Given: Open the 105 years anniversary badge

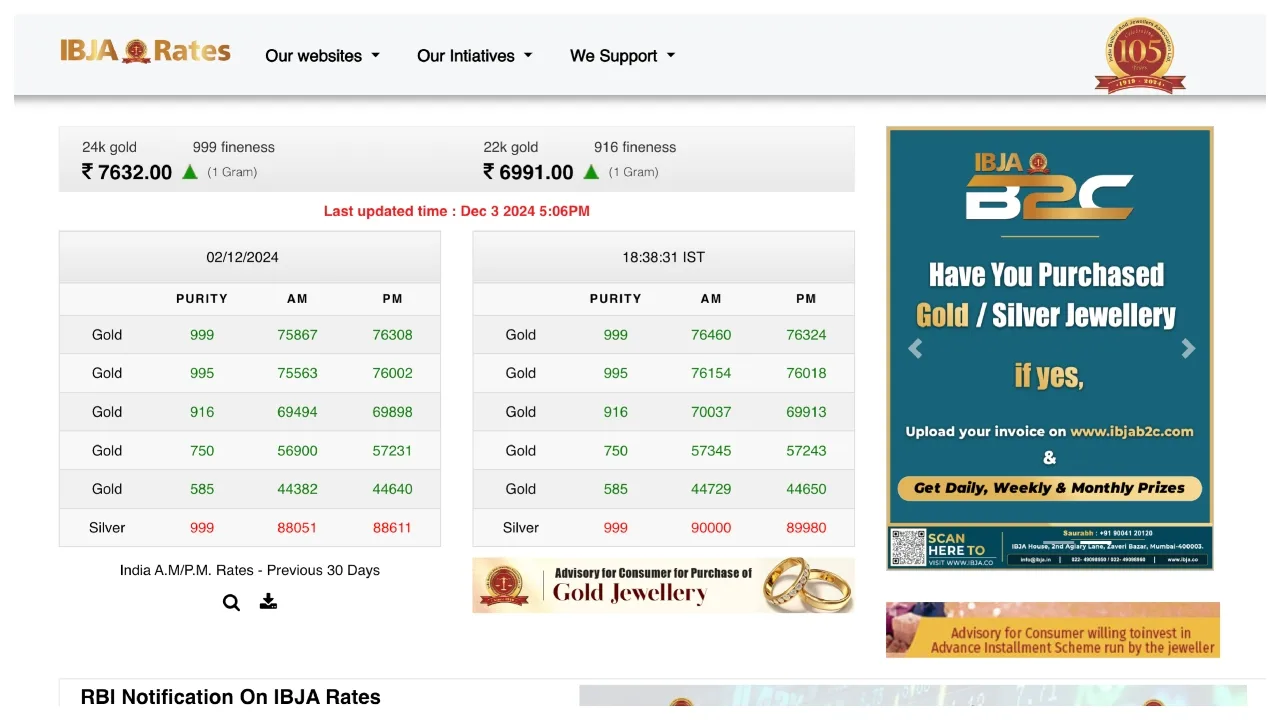Looking at the screenshot, I should coord(1140,55).
